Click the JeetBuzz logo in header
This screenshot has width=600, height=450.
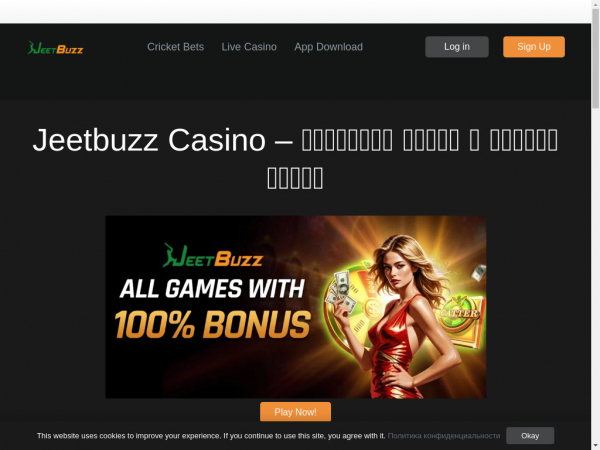click(x=55, y=48)
